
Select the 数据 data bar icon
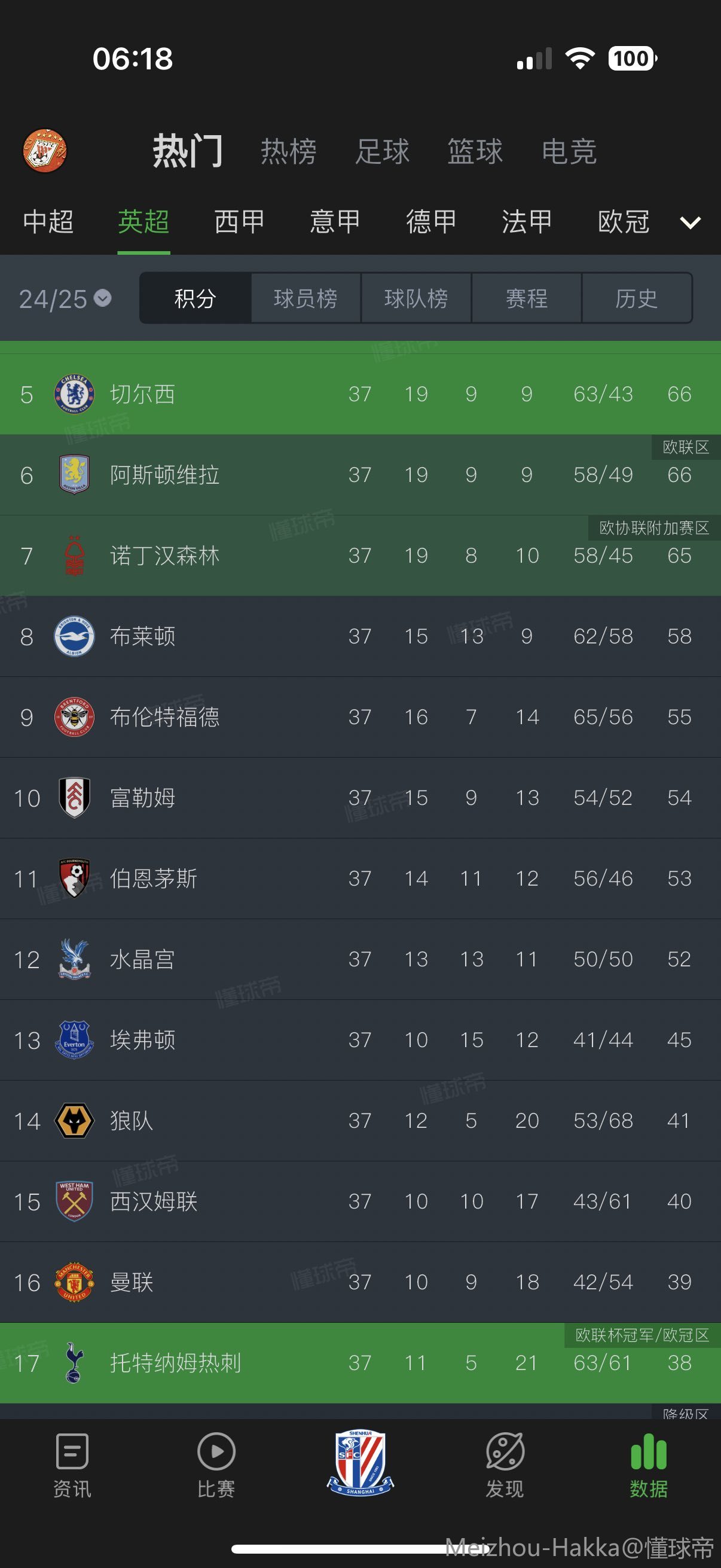[x=649, y=1452]
